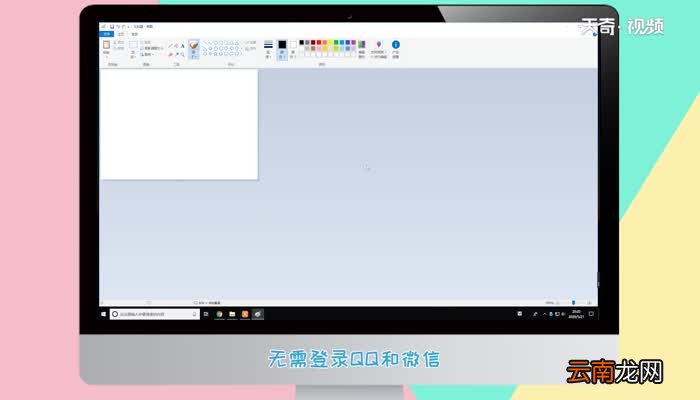Image resolution: width=700 pixels, height=400 pixels.
Task: Click the Paint icon on the taskbar
Action: point(258,314)
